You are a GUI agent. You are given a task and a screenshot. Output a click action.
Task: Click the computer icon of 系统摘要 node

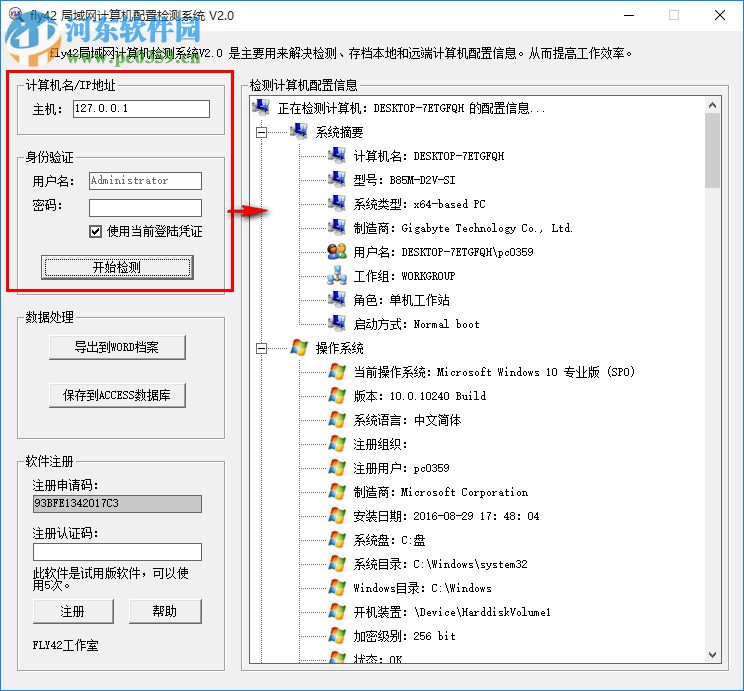point(298,131)
